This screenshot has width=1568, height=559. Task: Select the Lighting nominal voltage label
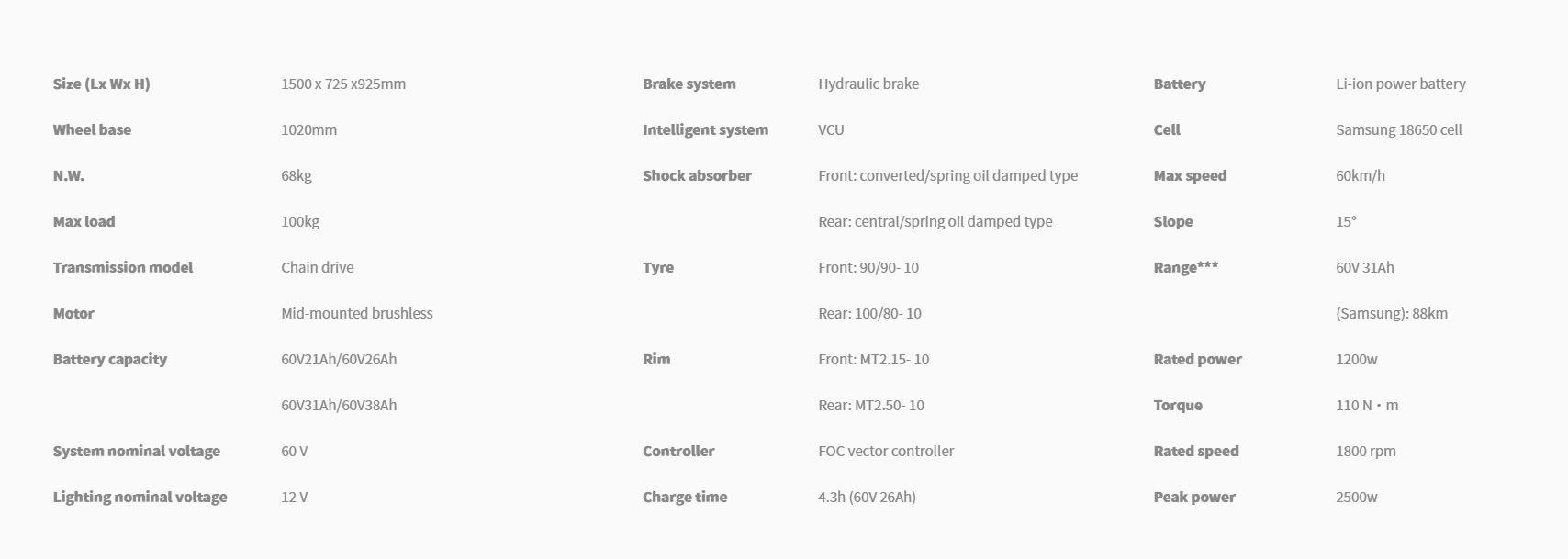(x=140, y=497)
